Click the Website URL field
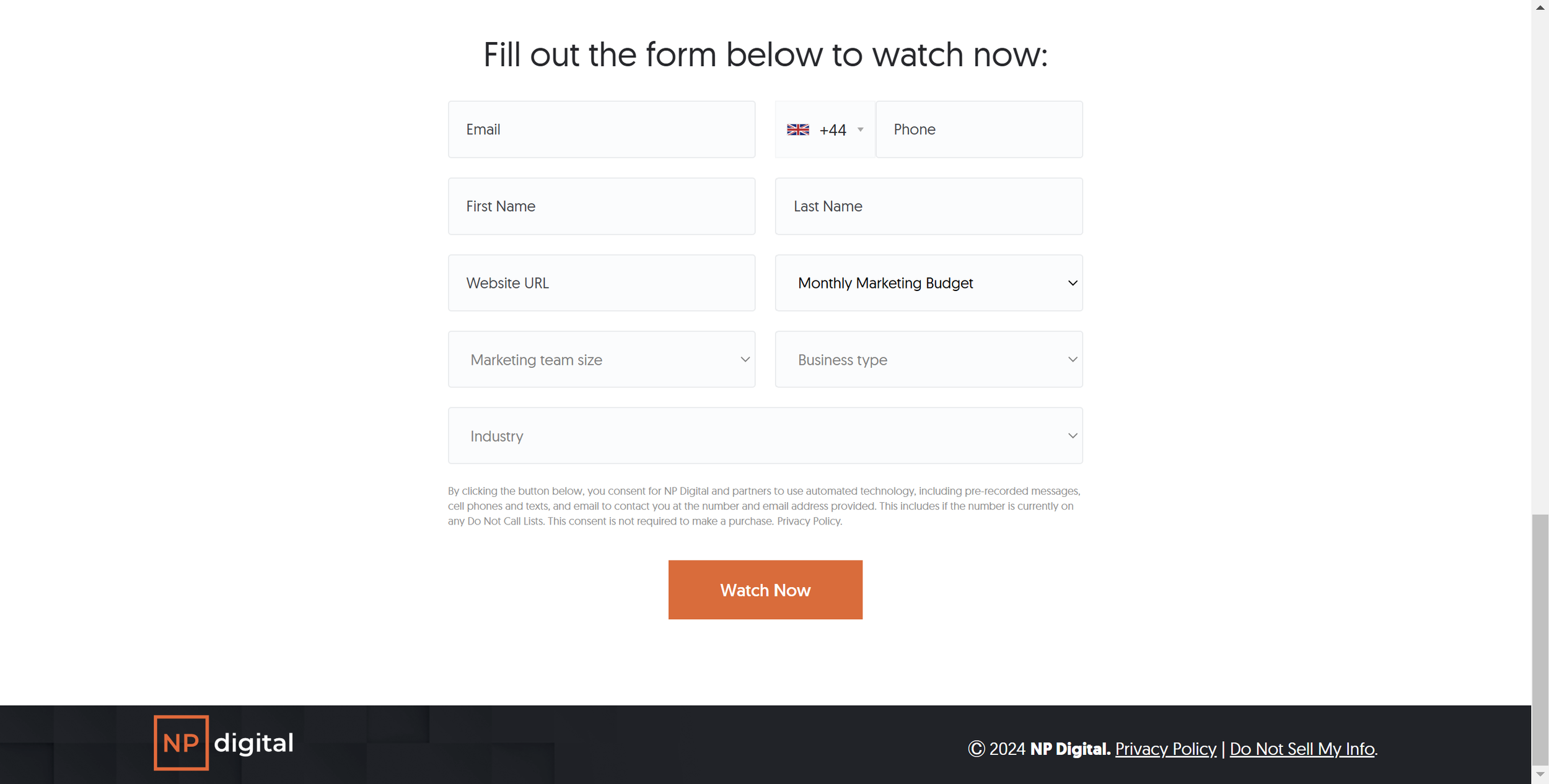1549x784 pixels. coord(602,283)
